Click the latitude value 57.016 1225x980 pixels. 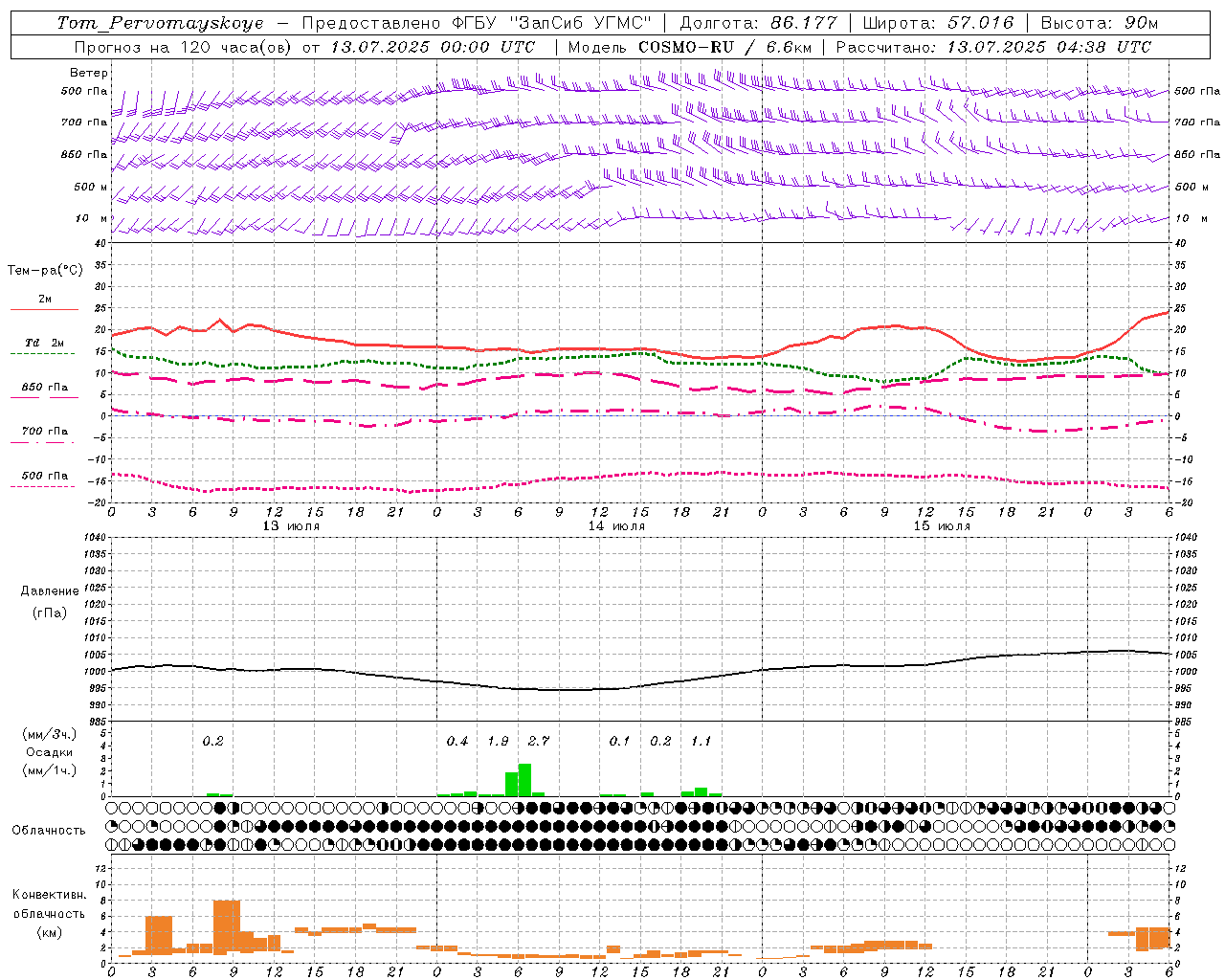pos(980,23)
